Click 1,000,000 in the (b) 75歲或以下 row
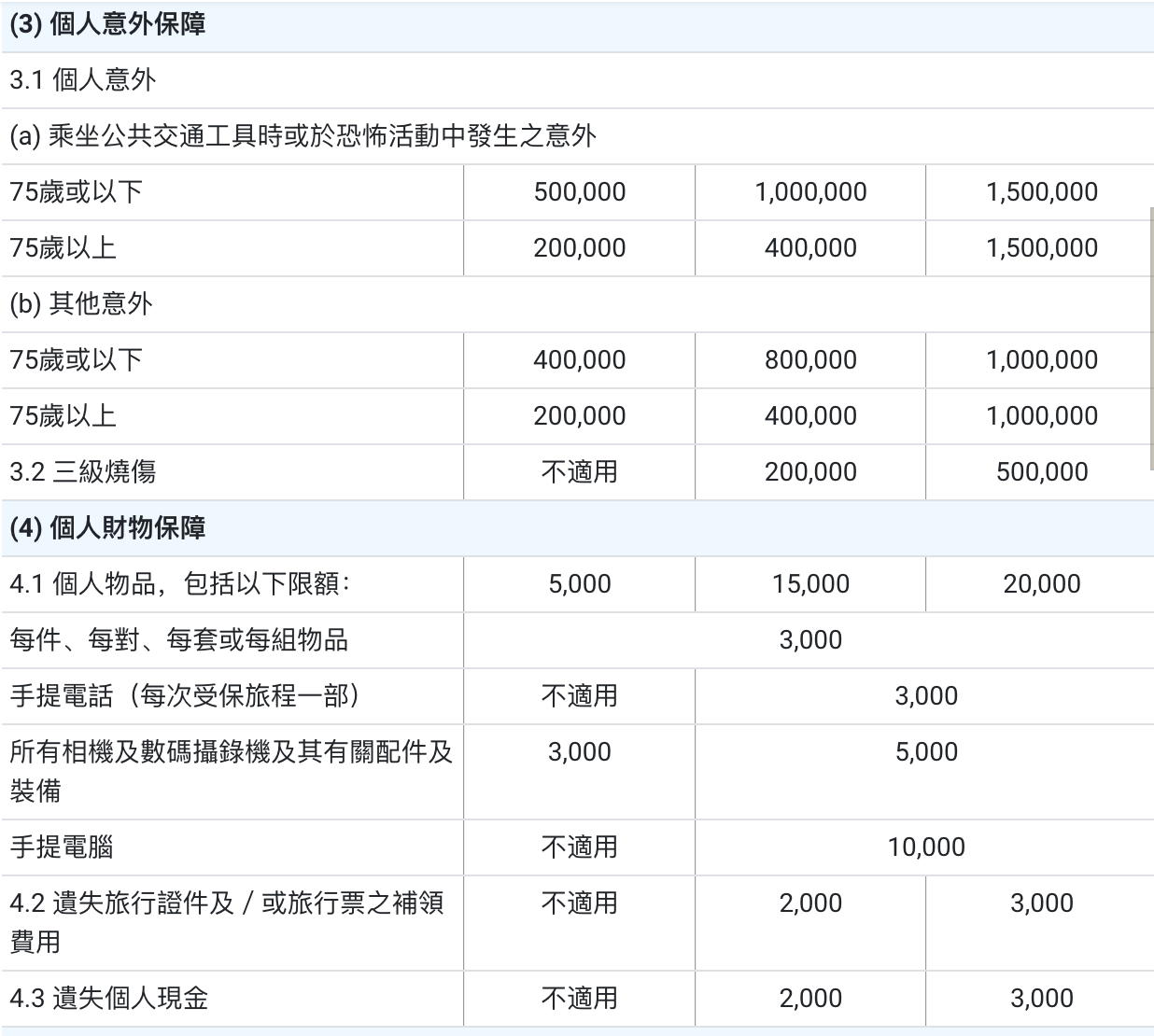 pos(1042,360)
